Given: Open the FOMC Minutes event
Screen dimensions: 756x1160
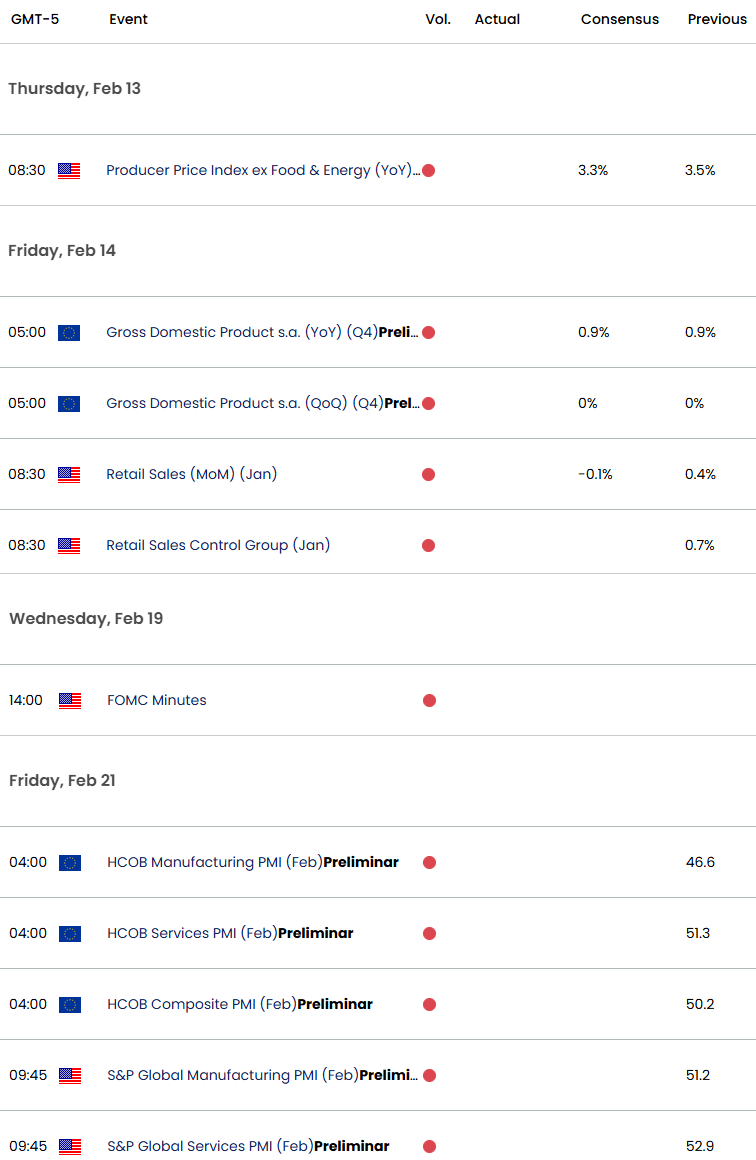Looking at the screenshot, I should [157, 701].
